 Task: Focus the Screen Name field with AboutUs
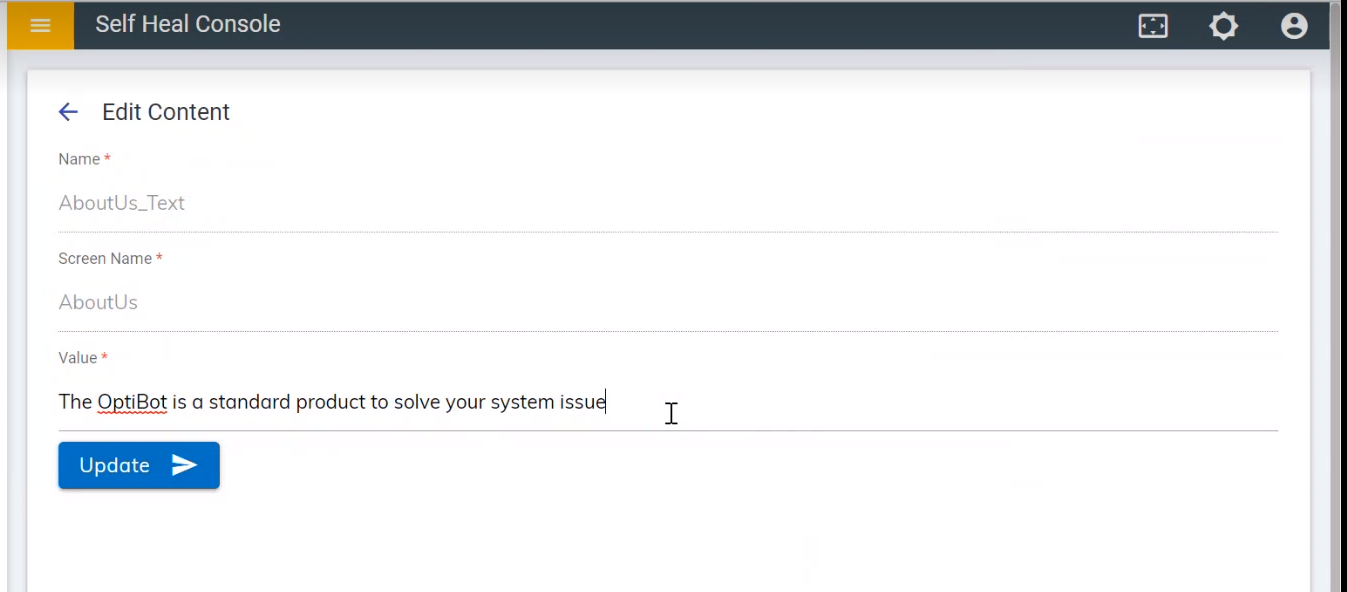coord(668,302)
